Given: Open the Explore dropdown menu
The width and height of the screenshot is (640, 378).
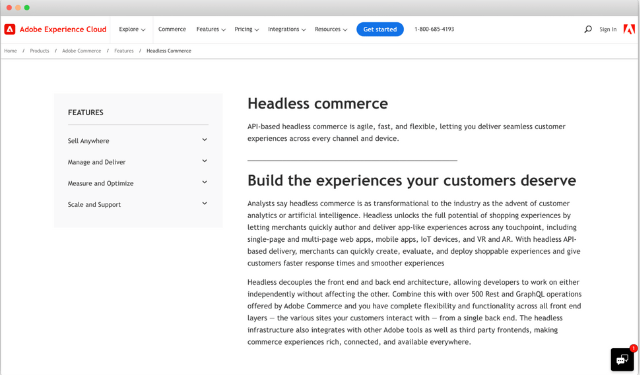Looking at the screenshot, I should tap(132, 29).
